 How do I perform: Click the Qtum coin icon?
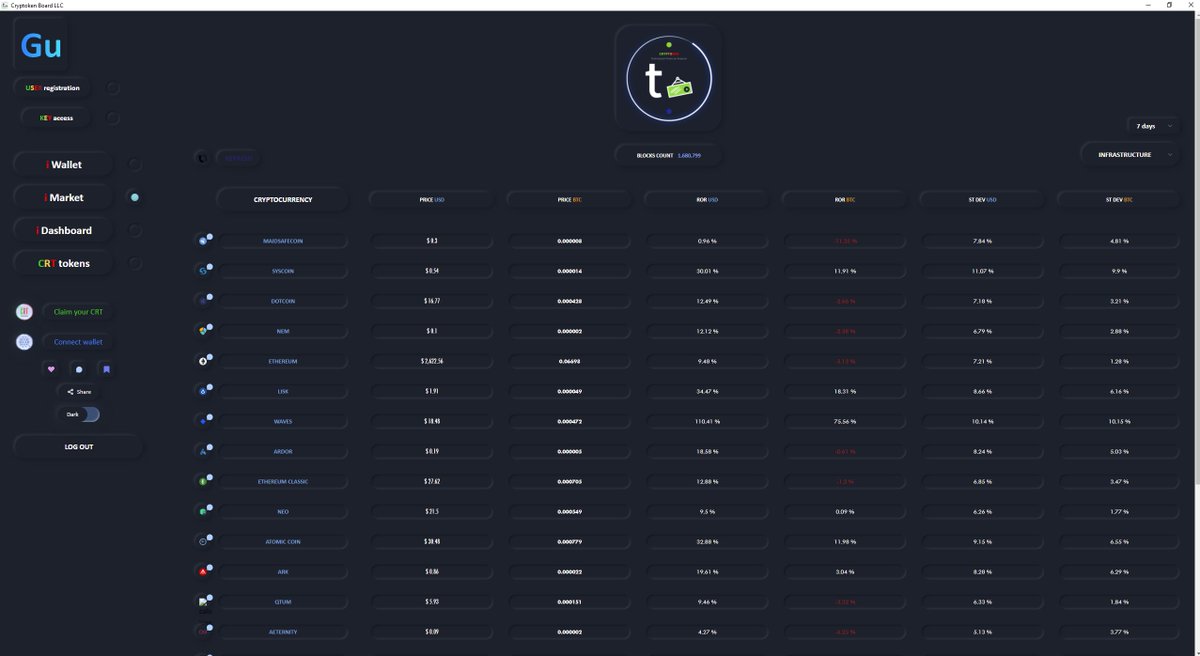[x=204, y=601]
